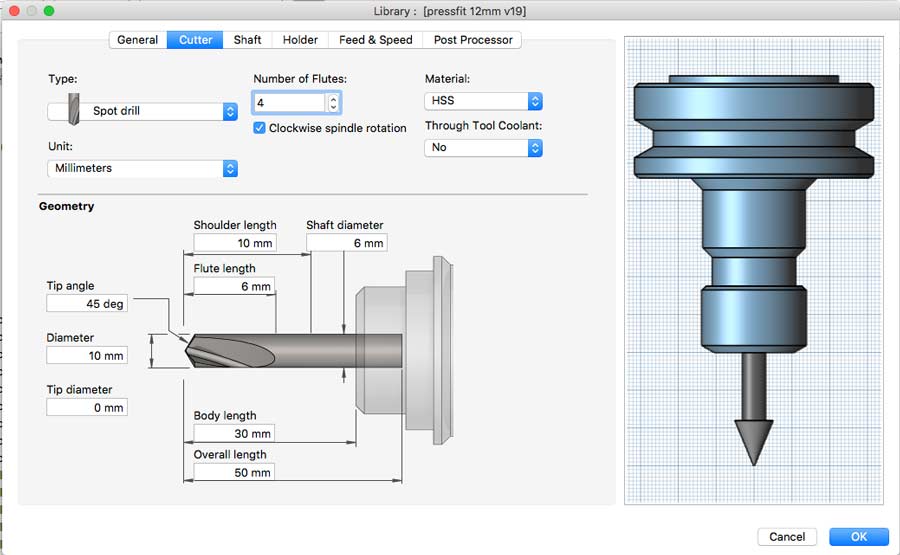Click the Overall length input box
900x555 pixels.
(234, 472)
